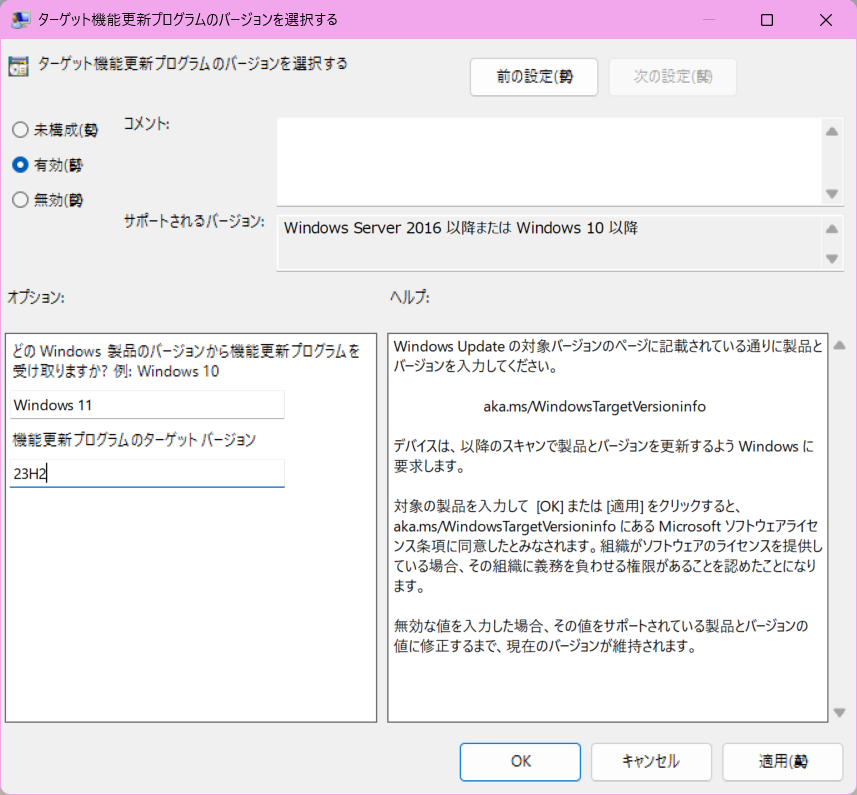Click the comment box scroll-up arrow
857x795 pixels.
click(x=832, y=131)
